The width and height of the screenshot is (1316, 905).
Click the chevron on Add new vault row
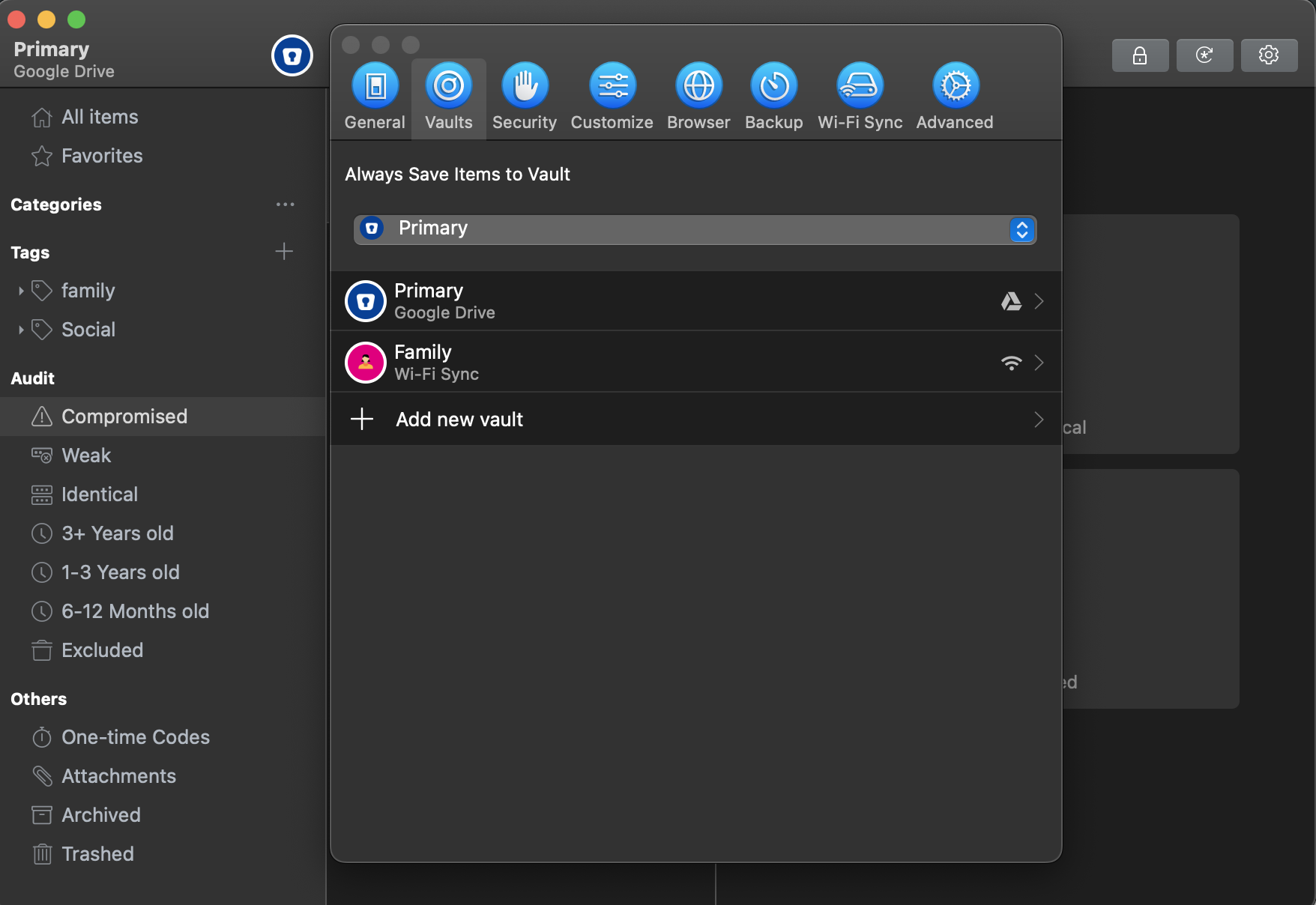click(1039, 420)
